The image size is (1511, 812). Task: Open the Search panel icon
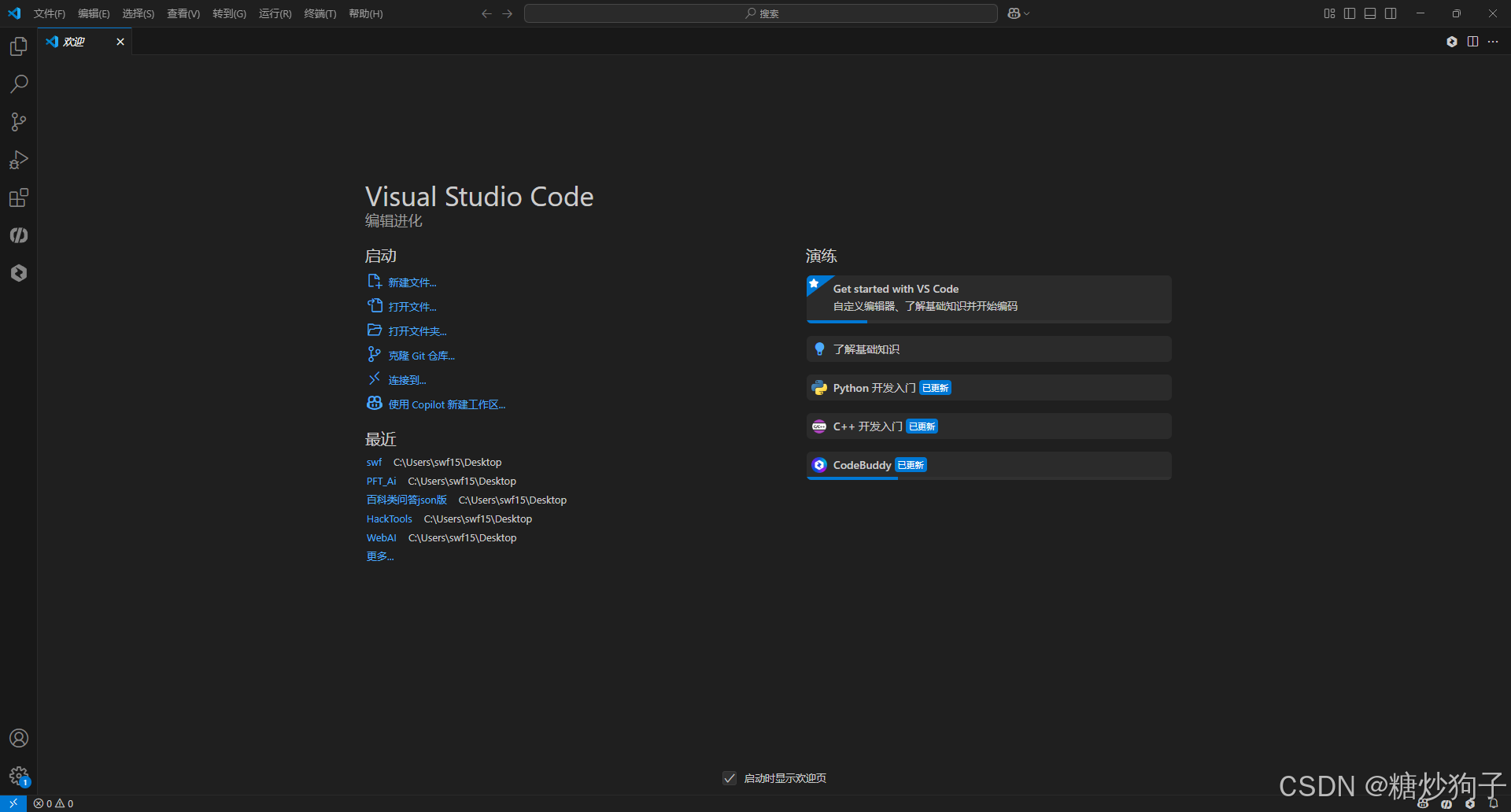pos(18,83)
